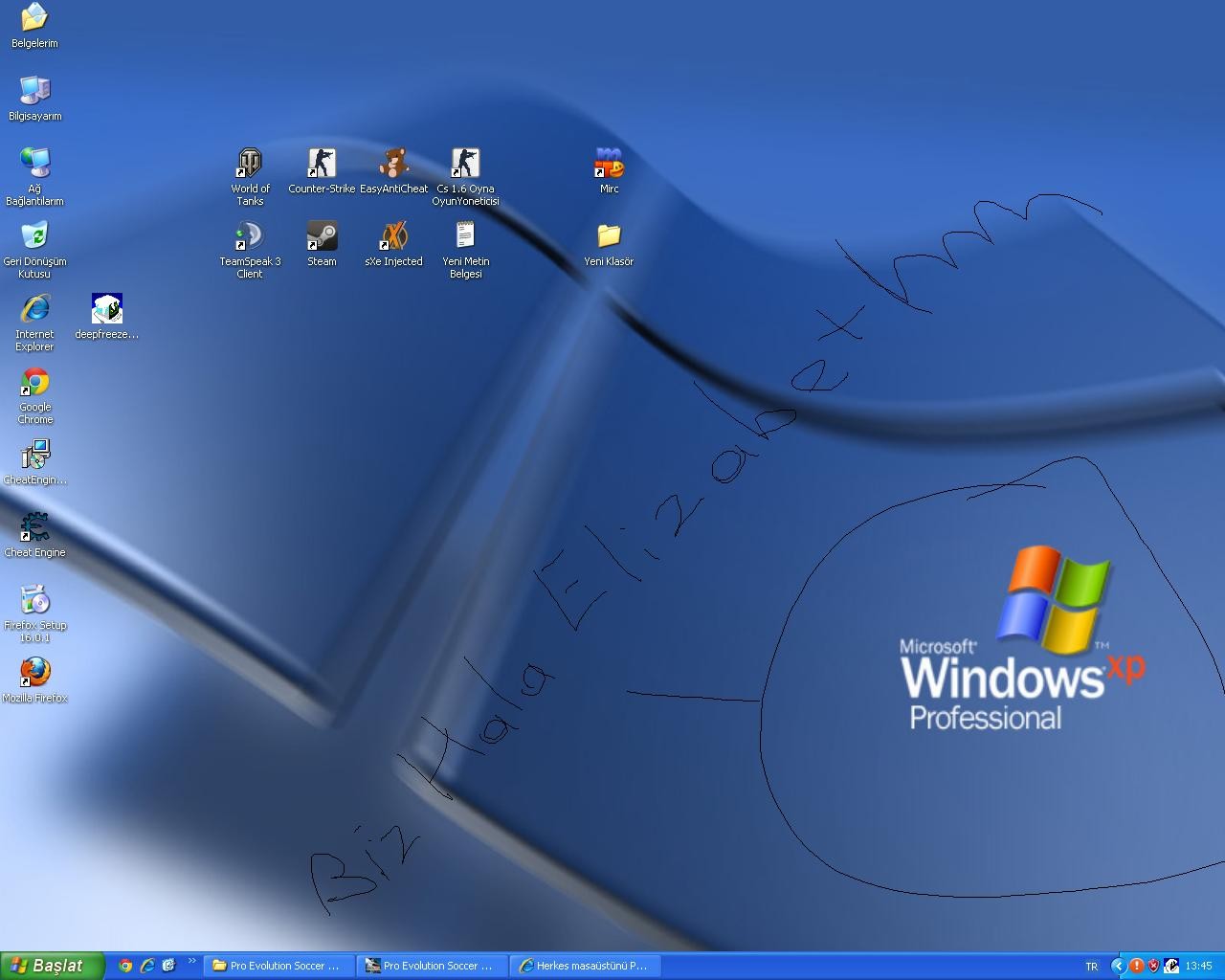Select the Cheat Engine shortcut icon
Viewport: 1225px width, 980px height.
(34, 526)
